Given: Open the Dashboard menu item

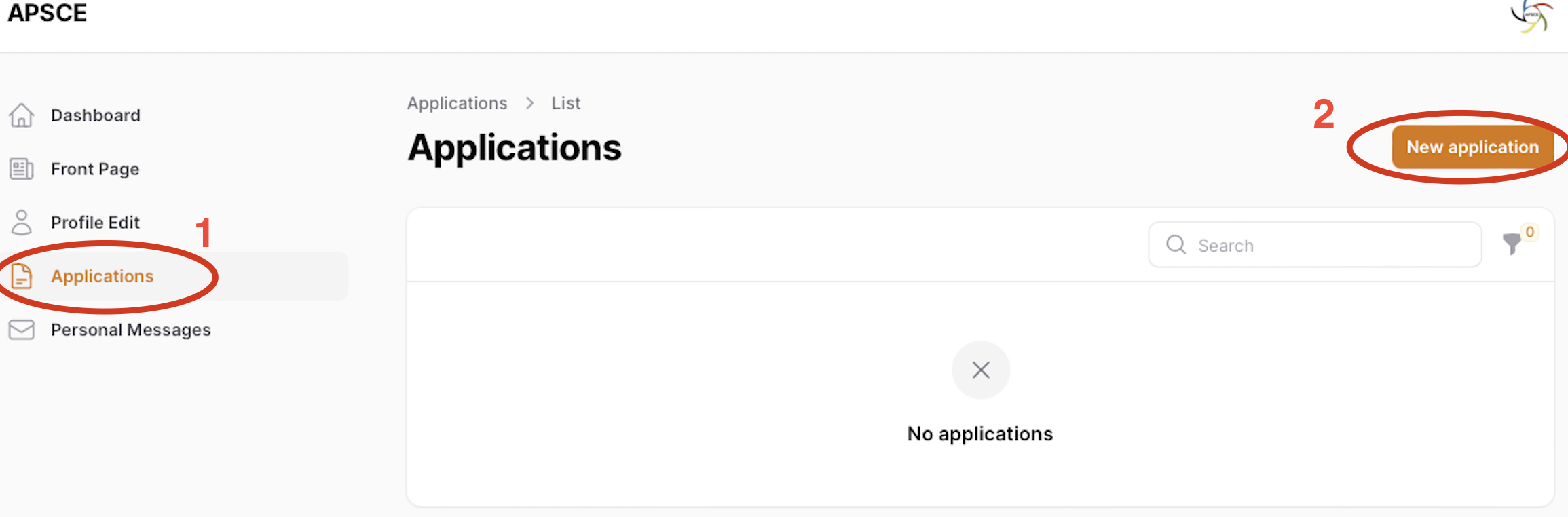Looking at the screenshot, I should (x=96, y=115).
